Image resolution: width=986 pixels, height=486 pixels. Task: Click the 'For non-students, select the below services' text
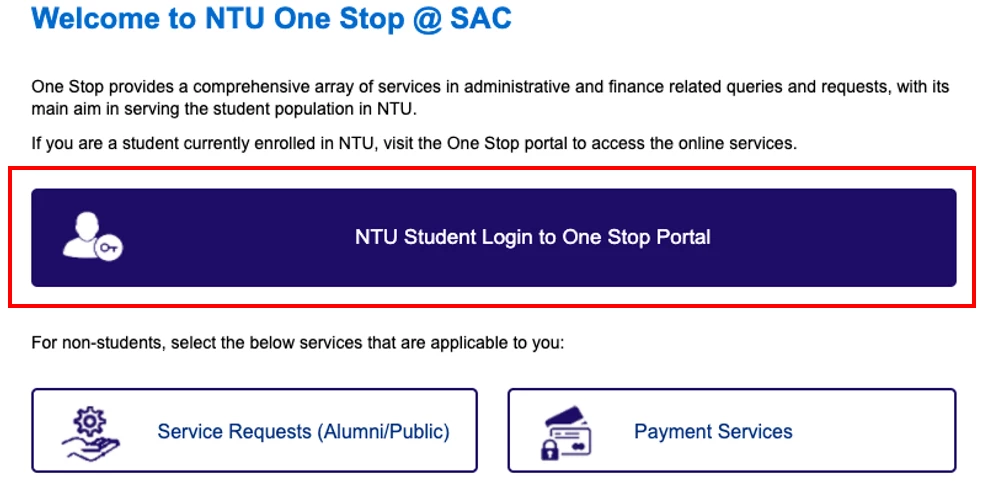point(299,344)
